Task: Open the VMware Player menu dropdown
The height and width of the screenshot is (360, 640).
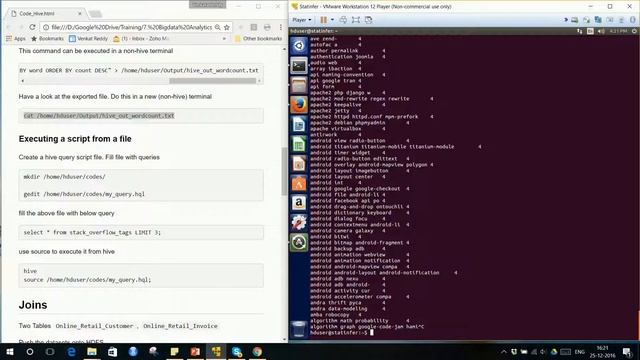Action: [x=302, y=20]
